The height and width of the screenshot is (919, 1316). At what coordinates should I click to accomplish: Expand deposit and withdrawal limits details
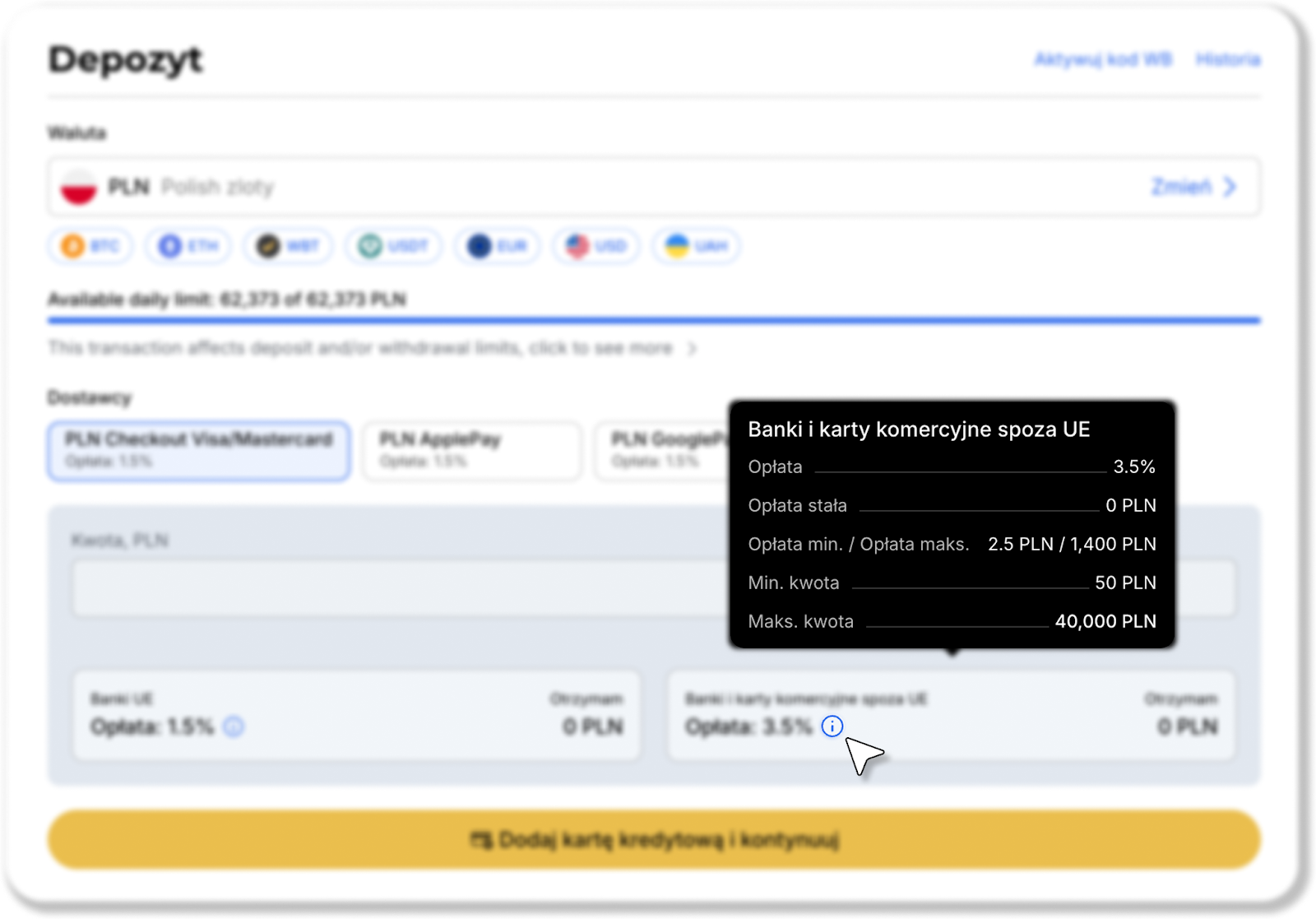click(x=372, y=348)
